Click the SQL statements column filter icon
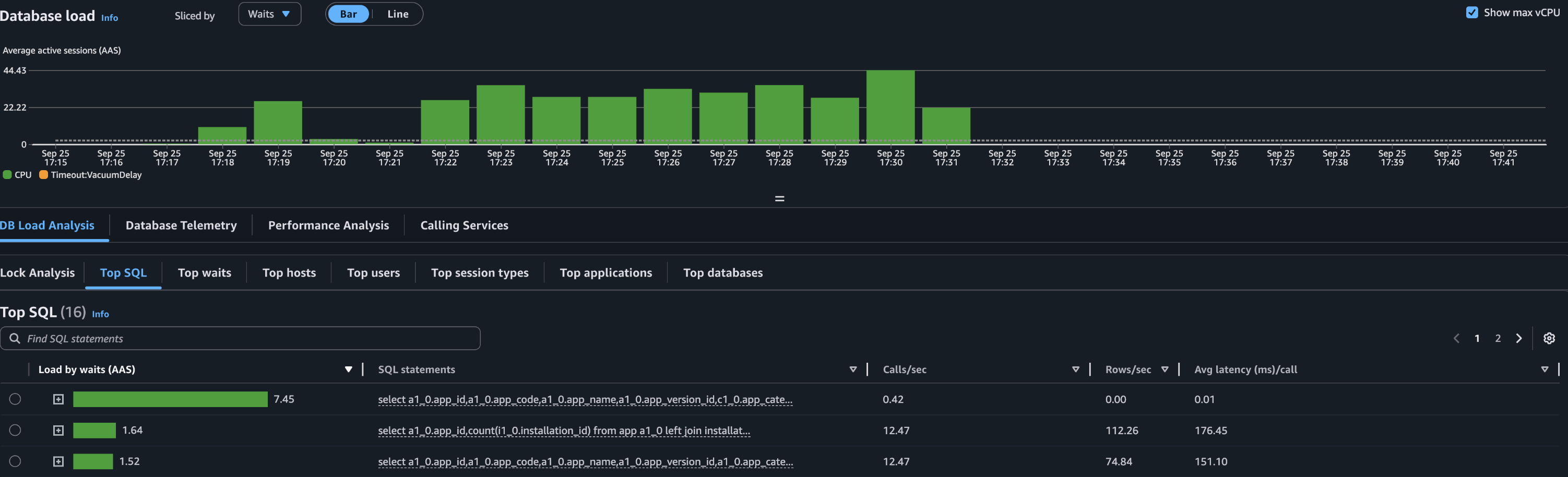The width and height of the screenshot is (1568, 477). point(853,369)
